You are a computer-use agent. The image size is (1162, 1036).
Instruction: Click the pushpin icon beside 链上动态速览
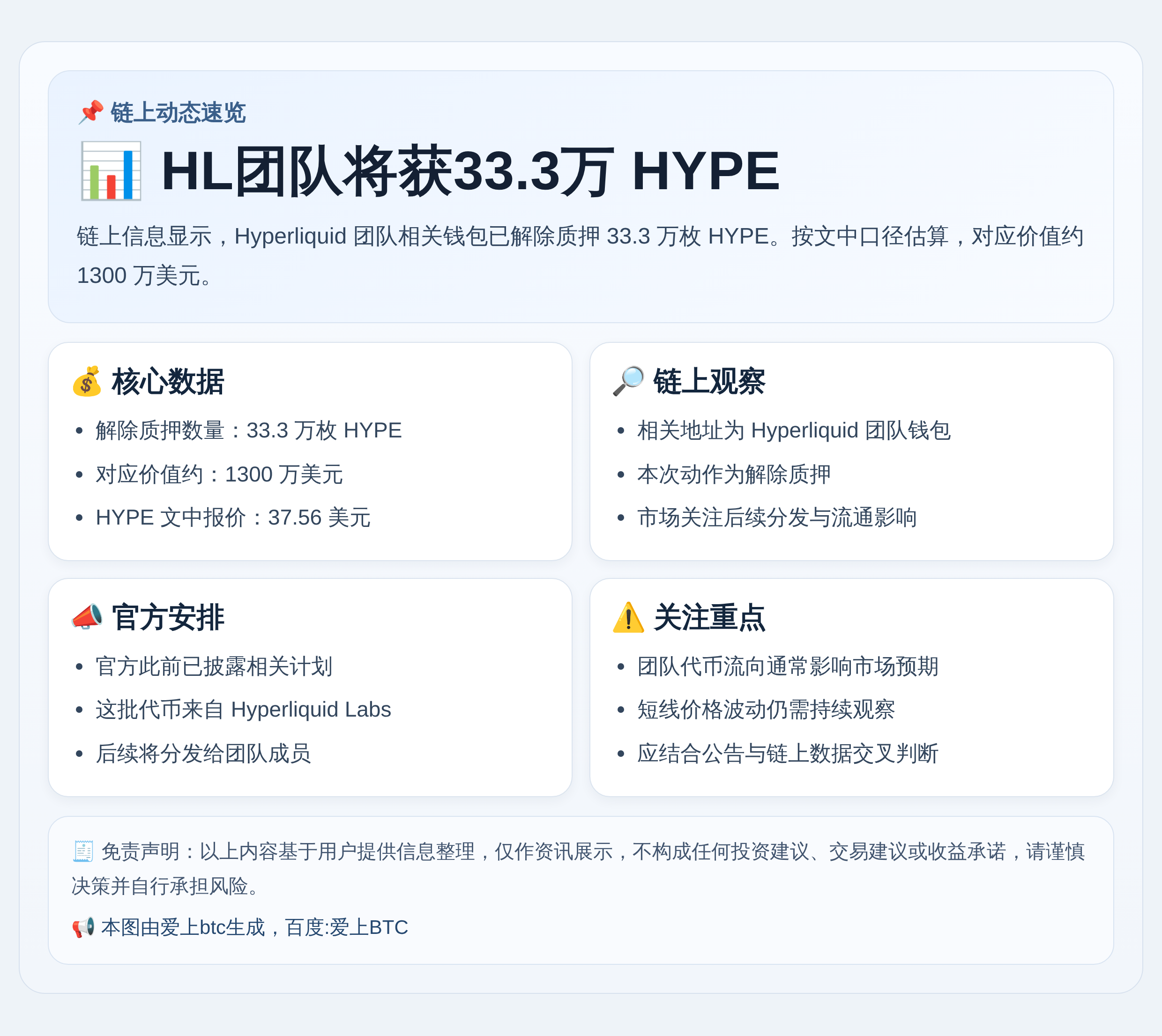click(90, 113)
